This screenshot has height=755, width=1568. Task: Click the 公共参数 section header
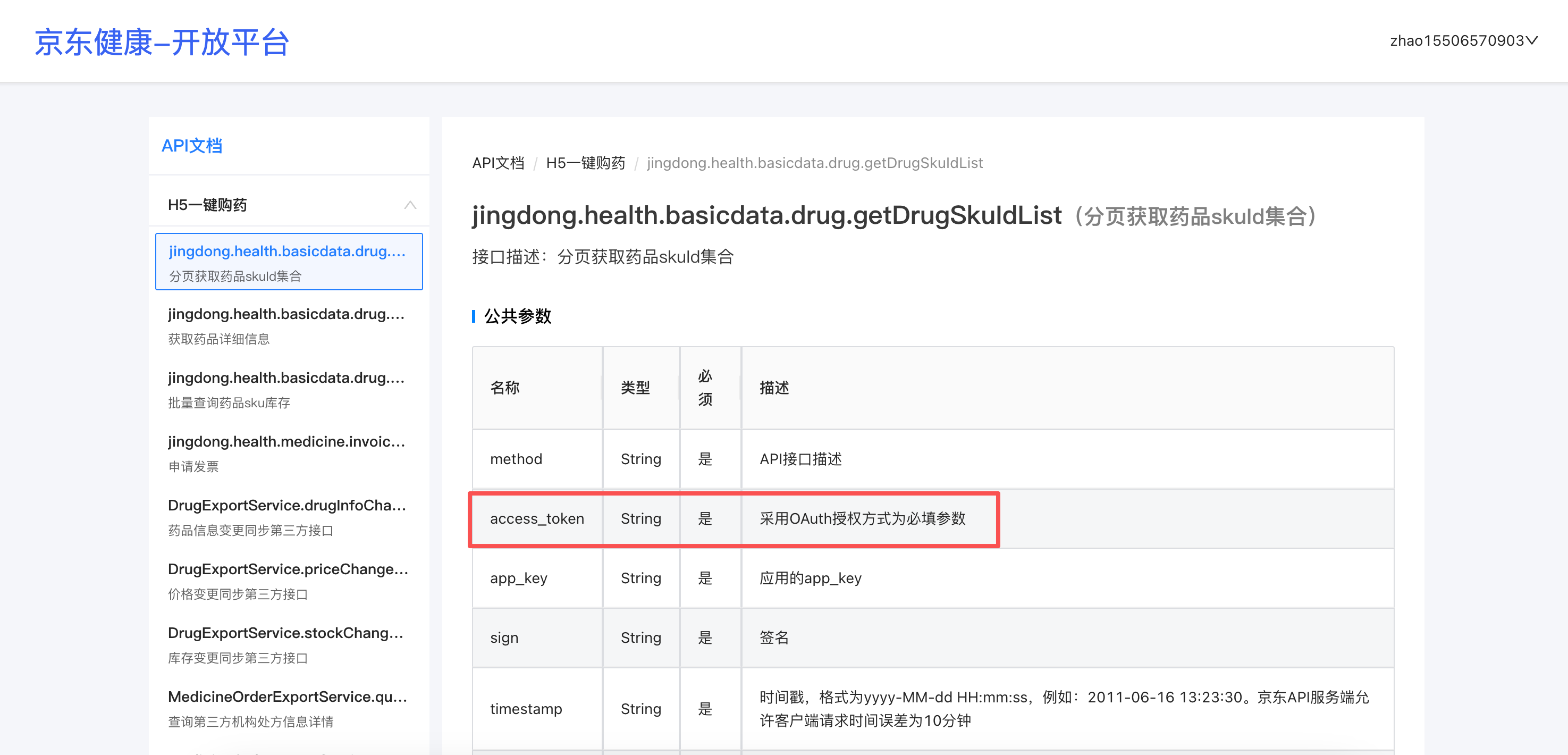517,316
